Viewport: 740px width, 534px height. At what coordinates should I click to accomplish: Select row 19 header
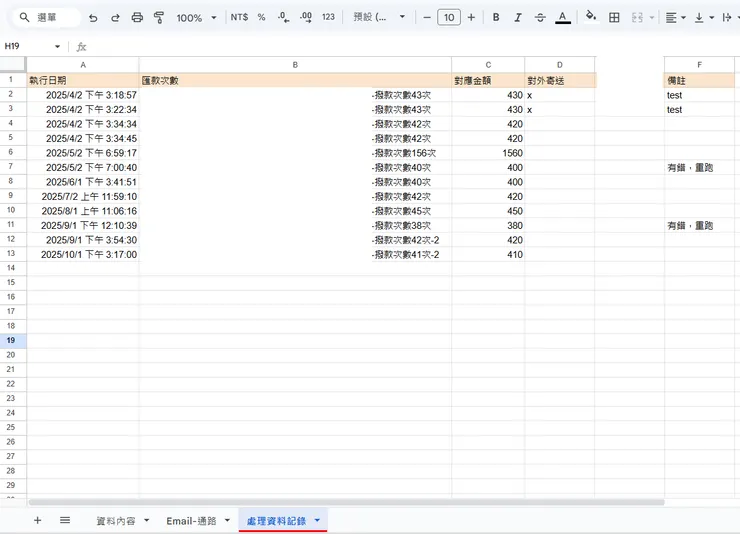(11, 340)
